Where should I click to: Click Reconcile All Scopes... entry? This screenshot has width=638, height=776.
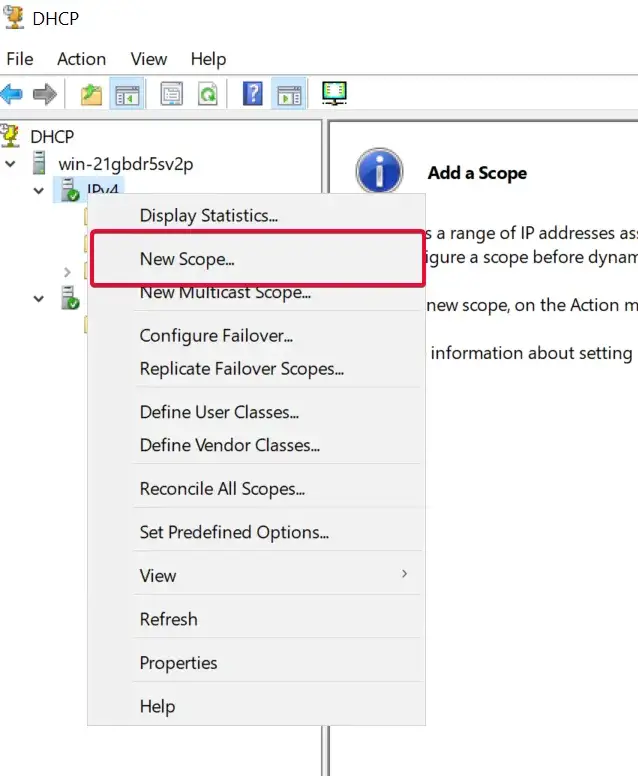[222, 489]
